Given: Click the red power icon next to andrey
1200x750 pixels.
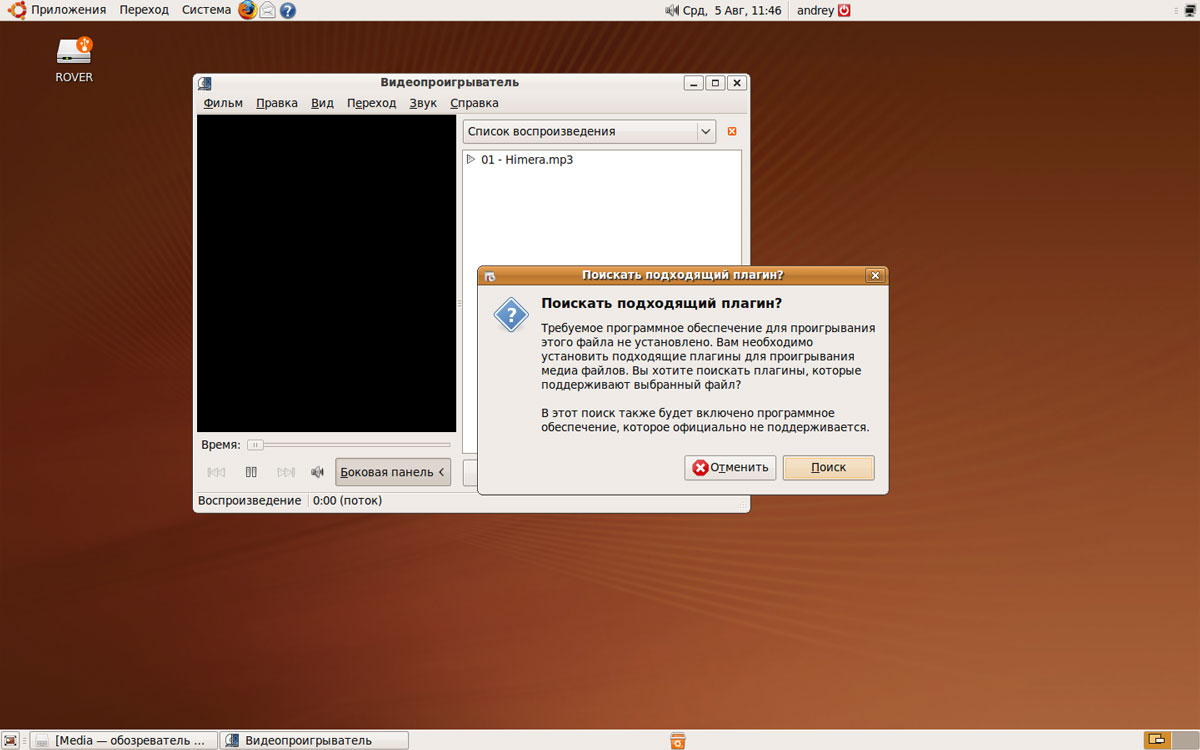Looking at the screenshot, I should click(x=845, y=11).
